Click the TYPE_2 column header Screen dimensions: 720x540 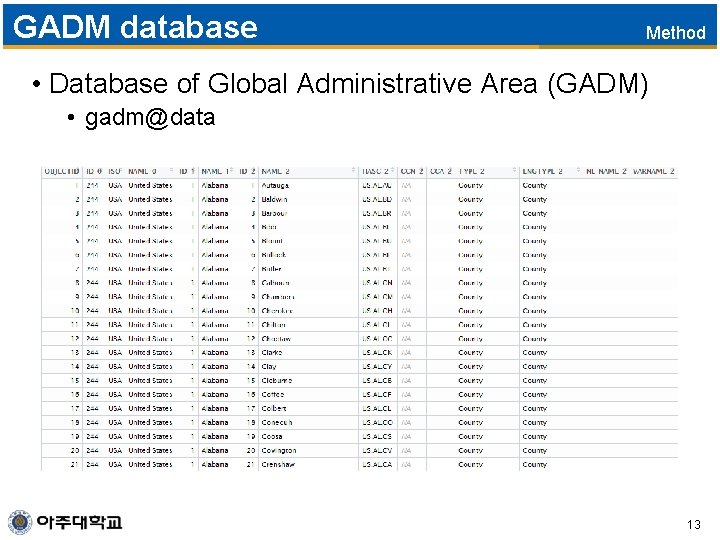pyautogui.click(x=472, y=171)
